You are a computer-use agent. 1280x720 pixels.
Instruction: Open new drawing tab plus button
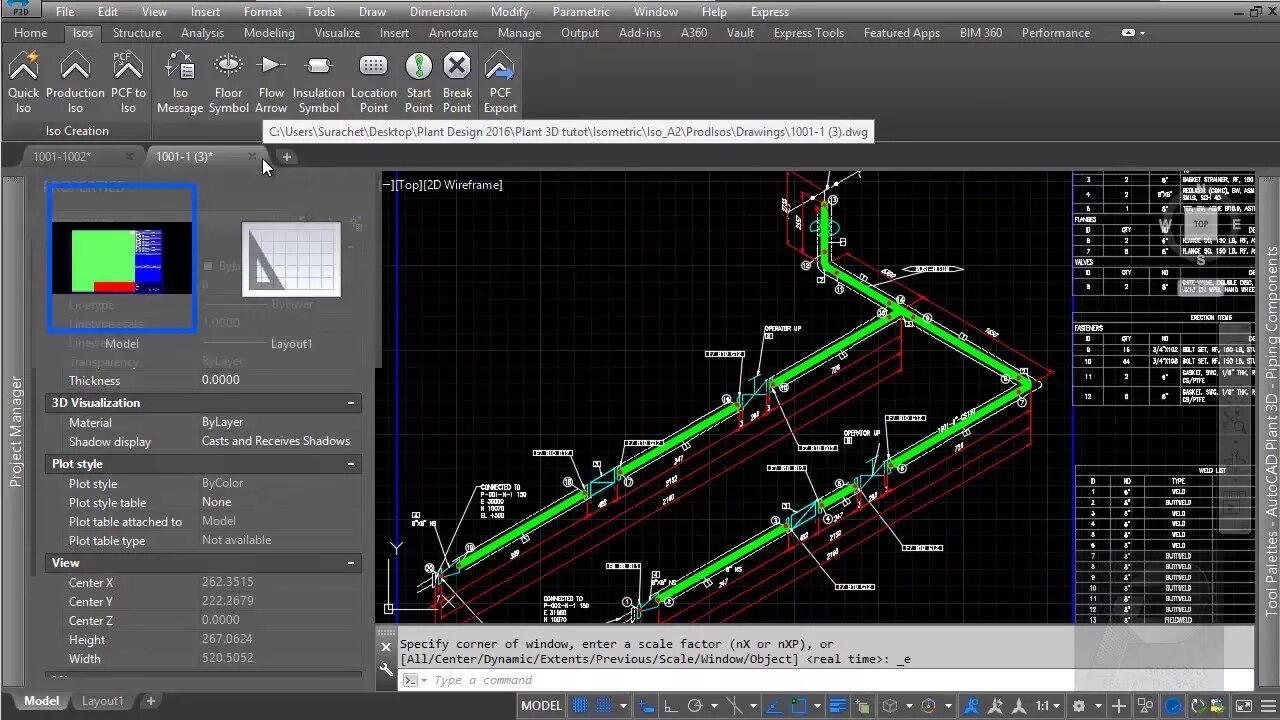tap(286, 157)
